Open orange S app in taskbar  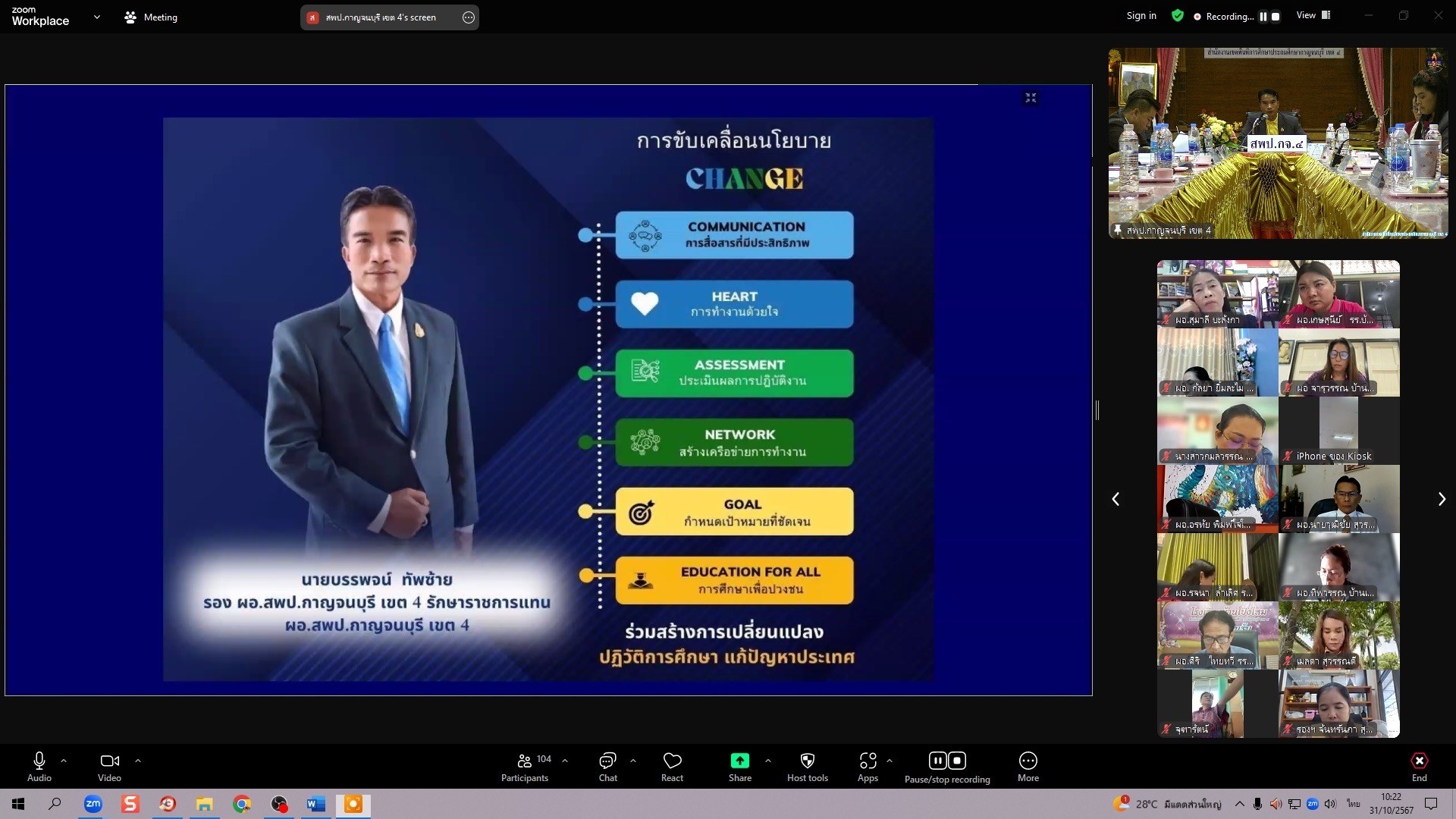tap(130, 804)
